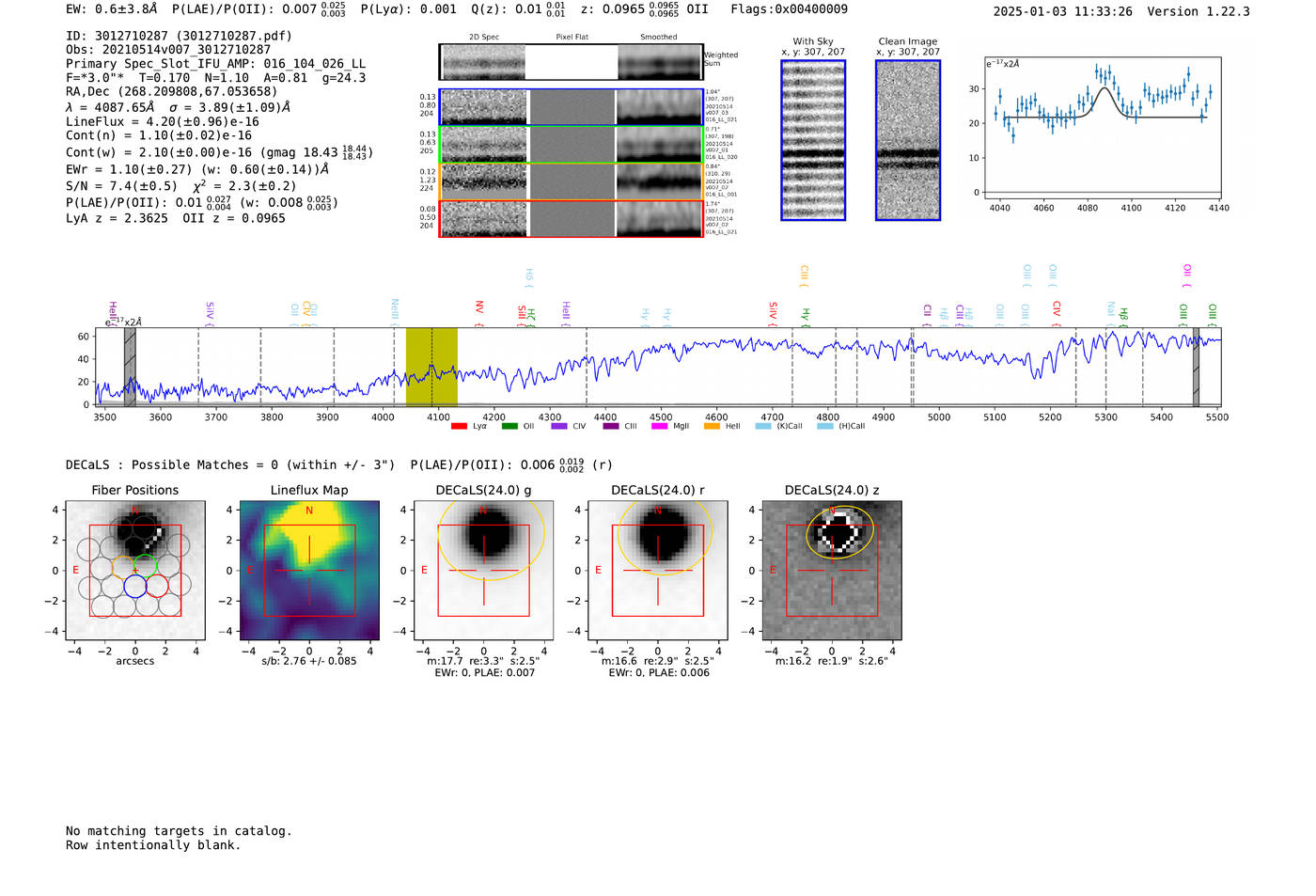Screen dimensions: 1316x896
Task: Click the 'Smoothed' column header
Action: [x=659, y=38]
